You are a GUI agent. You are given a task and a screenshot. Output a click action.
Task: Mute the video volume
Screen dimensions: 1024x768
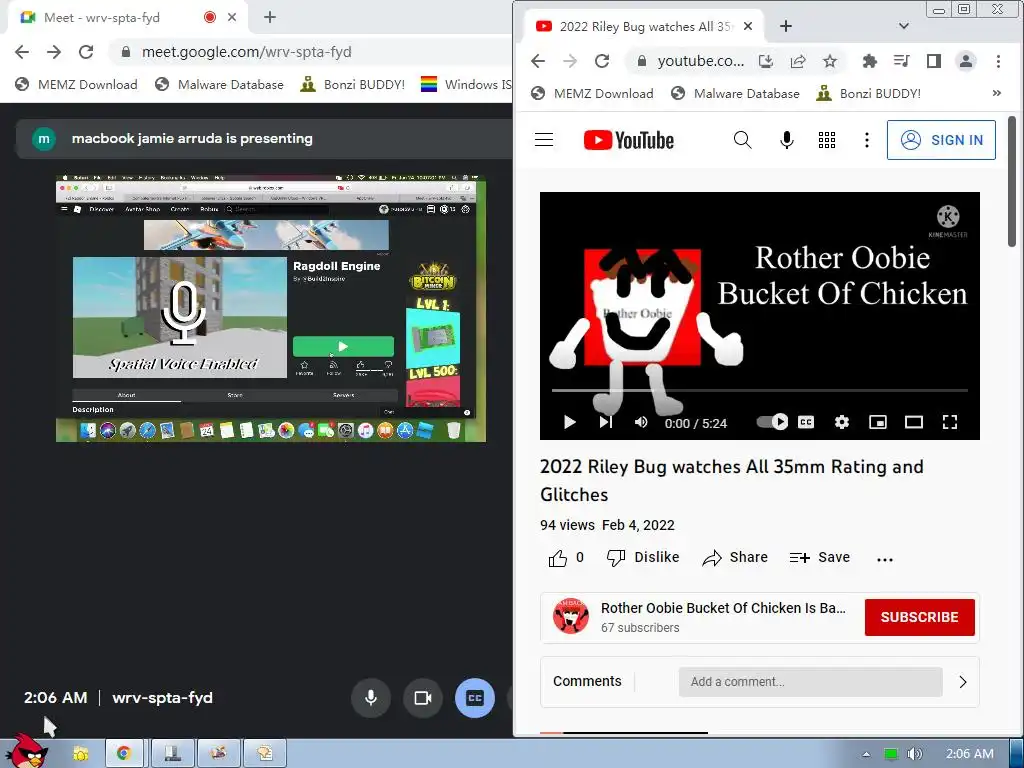641,423
